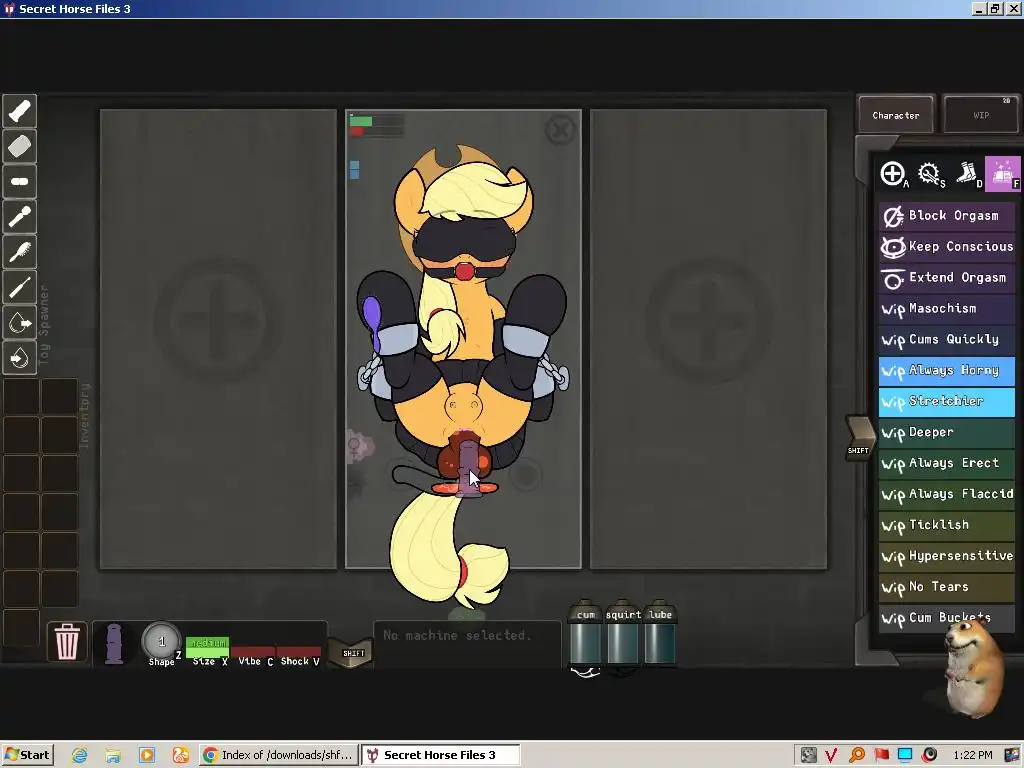1024x768 pixels.
Task: Toggle the Deeper option
Action: click(946, 432)
